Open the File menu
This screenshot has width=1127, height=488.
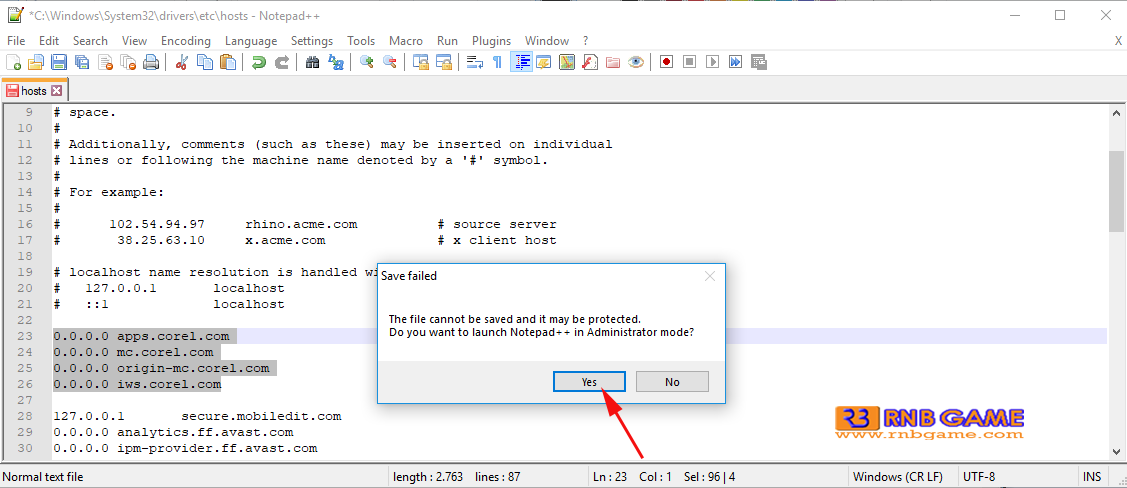(x=16, y=41)
